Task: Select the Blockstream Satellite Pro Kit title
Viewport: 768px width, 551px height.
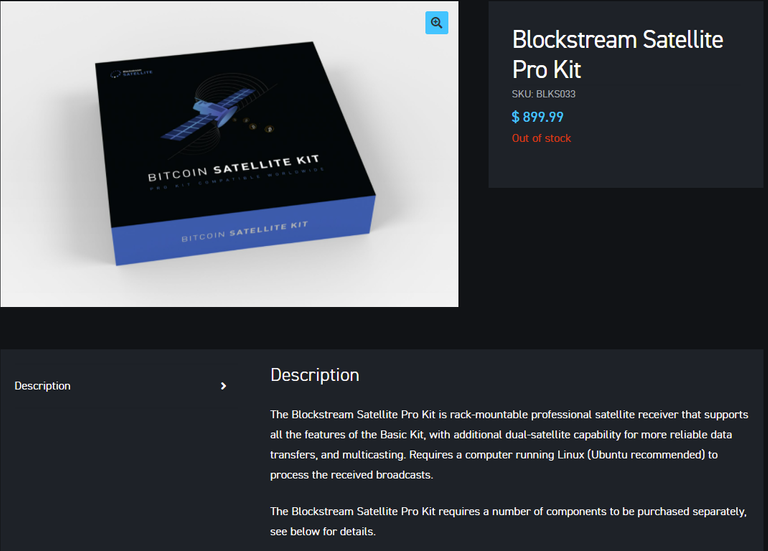Action: [x=617, y=54]
